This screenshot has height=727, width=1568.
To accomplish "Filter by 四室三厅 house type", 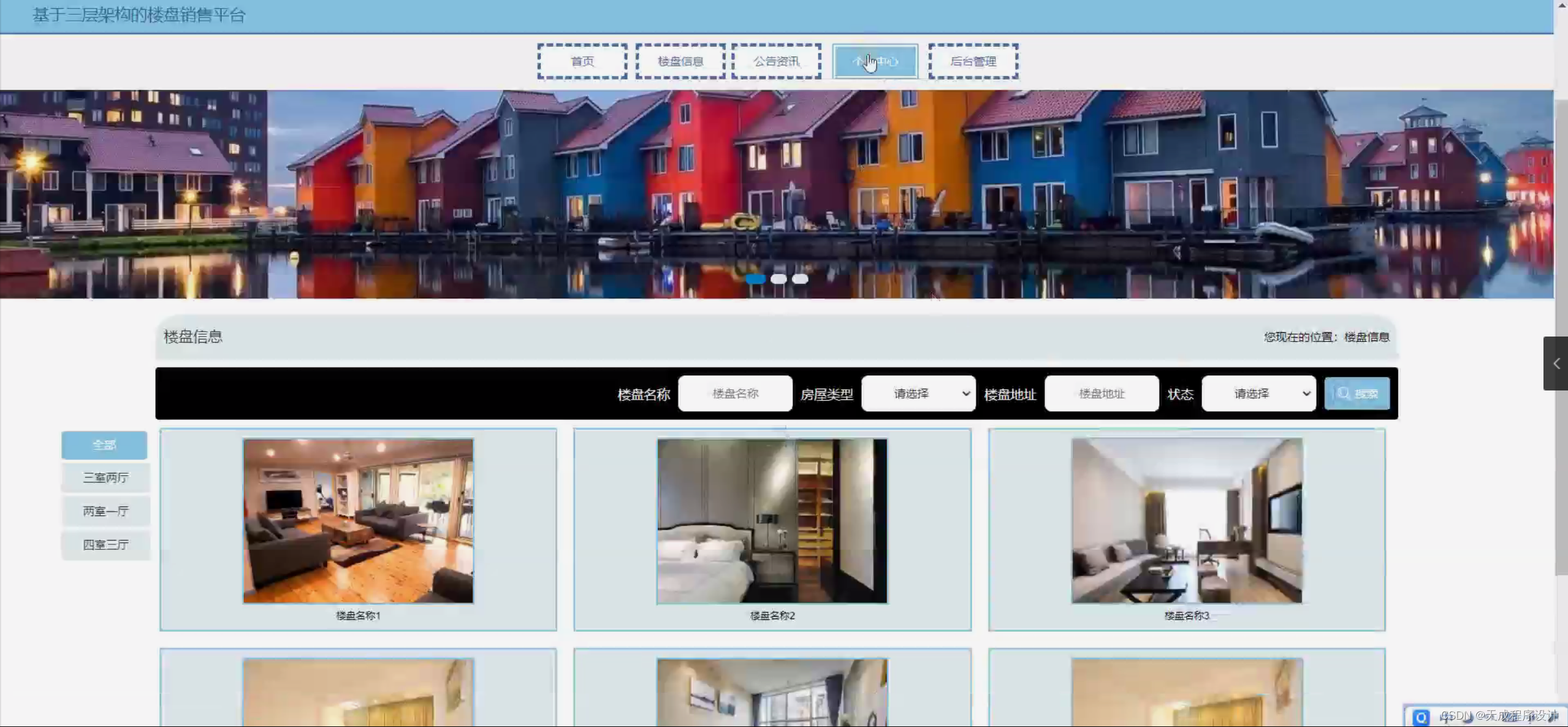I will pos(105,545).
